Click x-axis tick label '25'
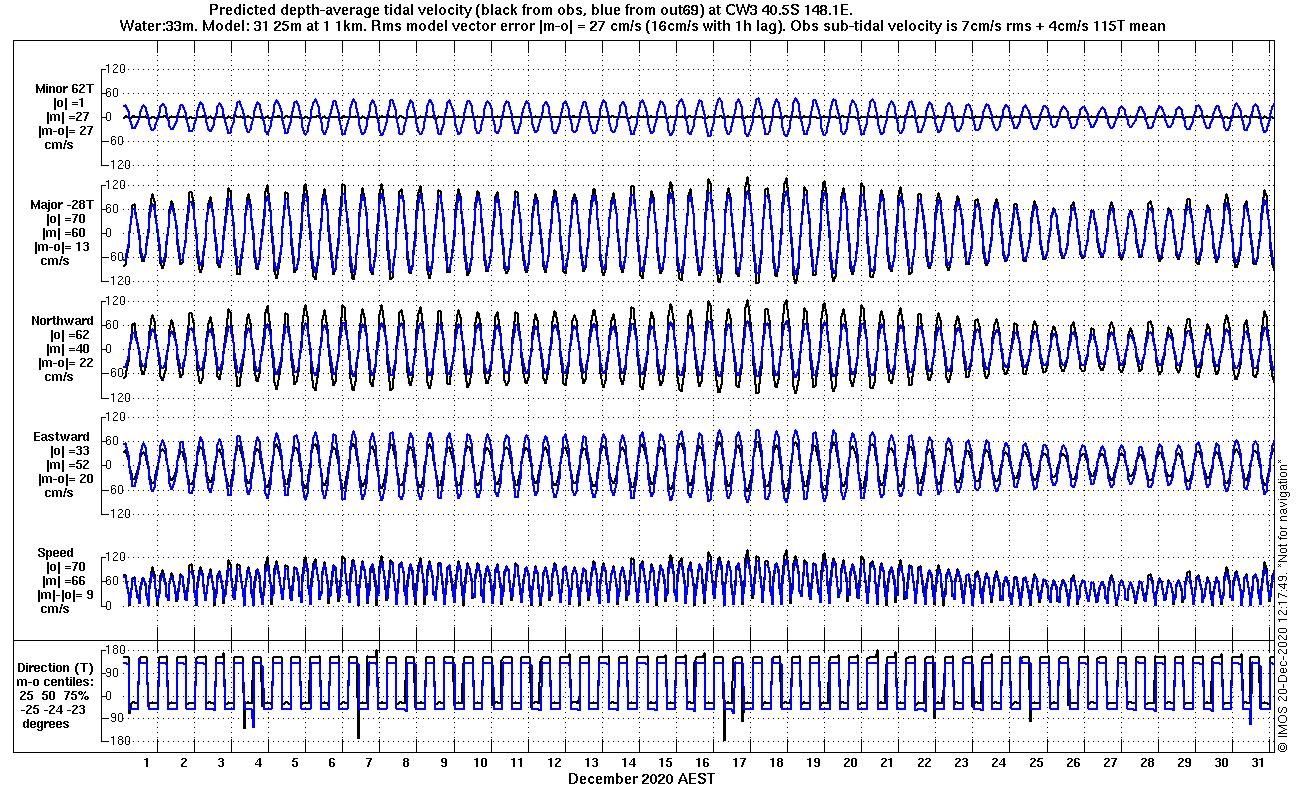 [x=1035, y=763]
